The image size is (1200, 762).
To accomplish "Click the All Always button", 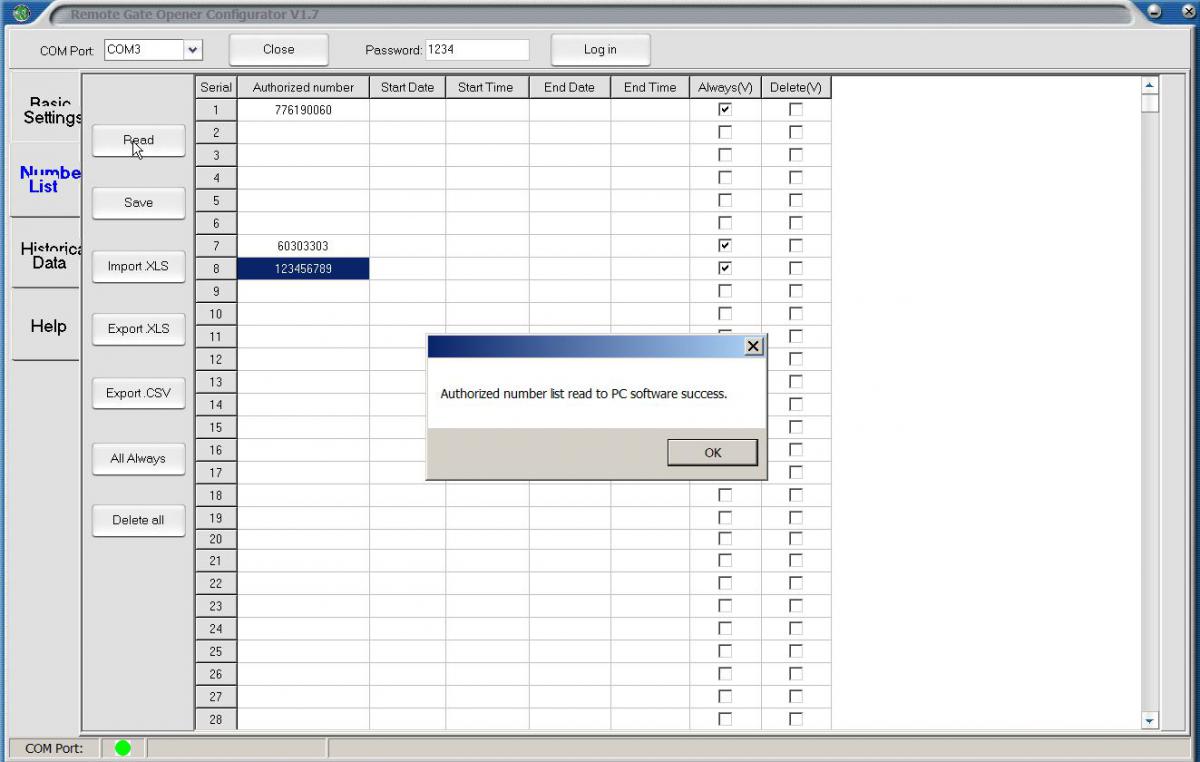I will pyautogui.click(x=139, y=458).
